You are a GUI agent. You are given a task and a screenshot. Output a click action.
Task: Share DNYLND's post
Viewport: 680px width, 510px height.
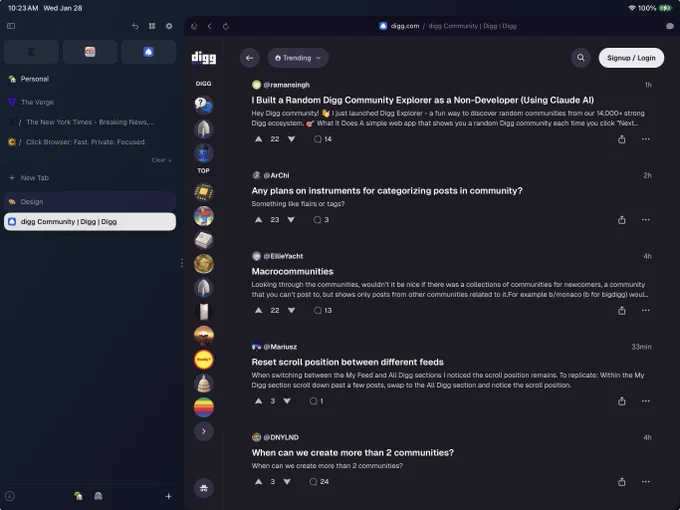point(621,482)
